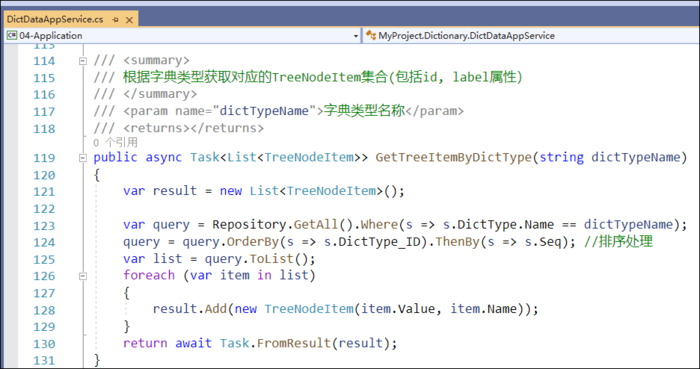Click 'return' keyword on line 130

(146, 343)
